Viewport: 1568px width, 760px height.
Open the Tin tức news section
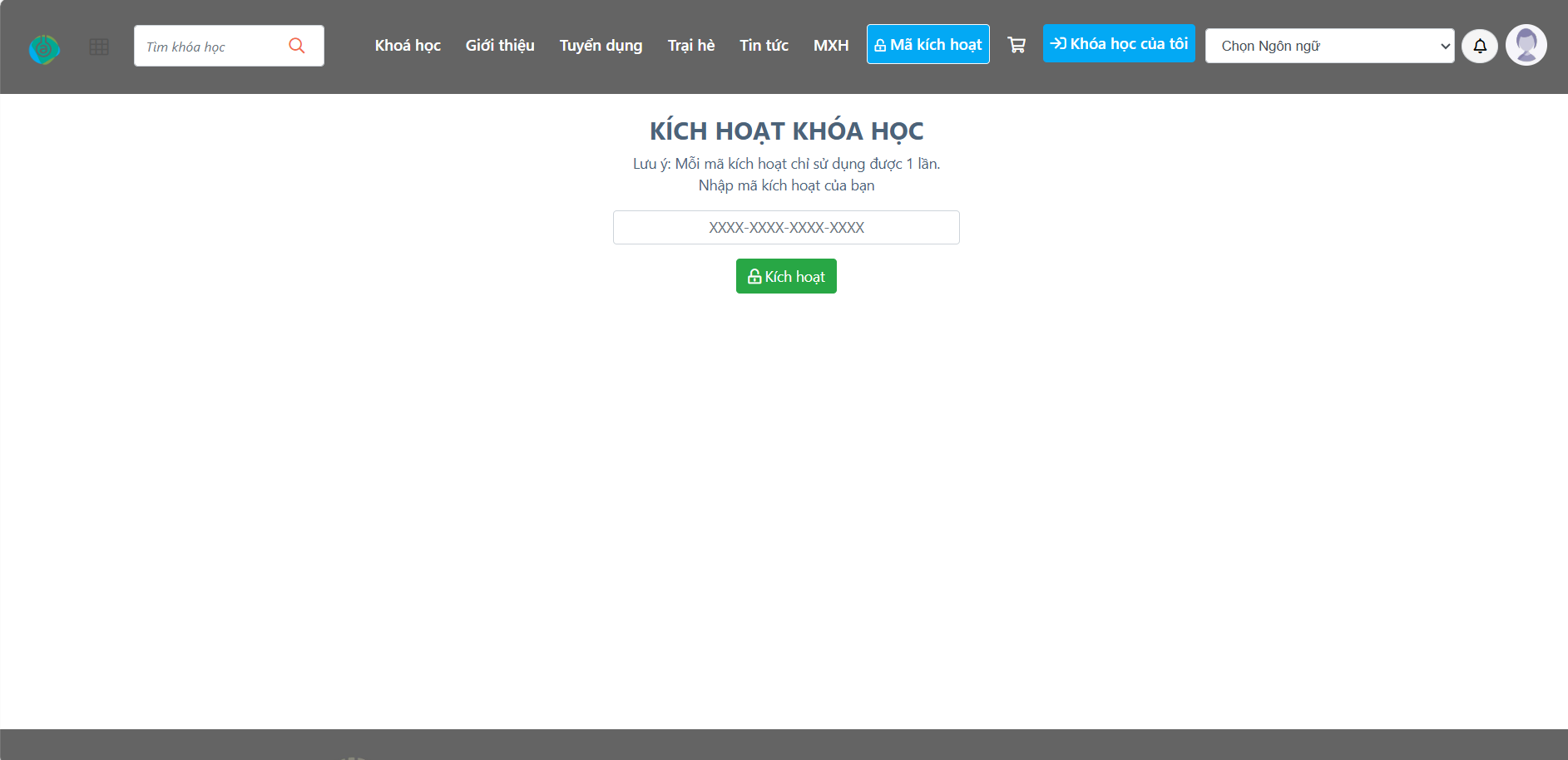(x=764, y=46)
